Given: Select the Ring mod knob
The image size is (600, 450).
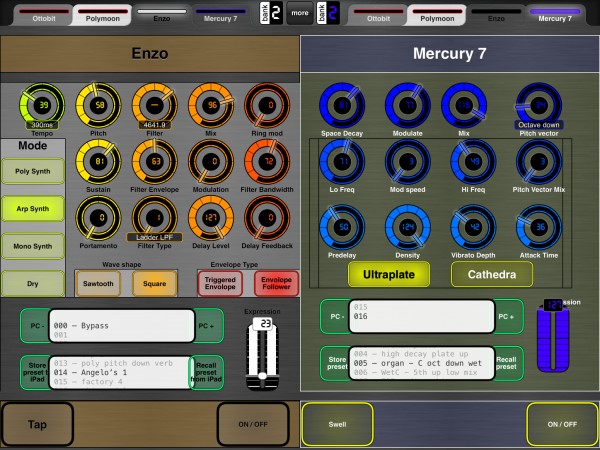Looking at the screenshot, I should click(267, 106).
